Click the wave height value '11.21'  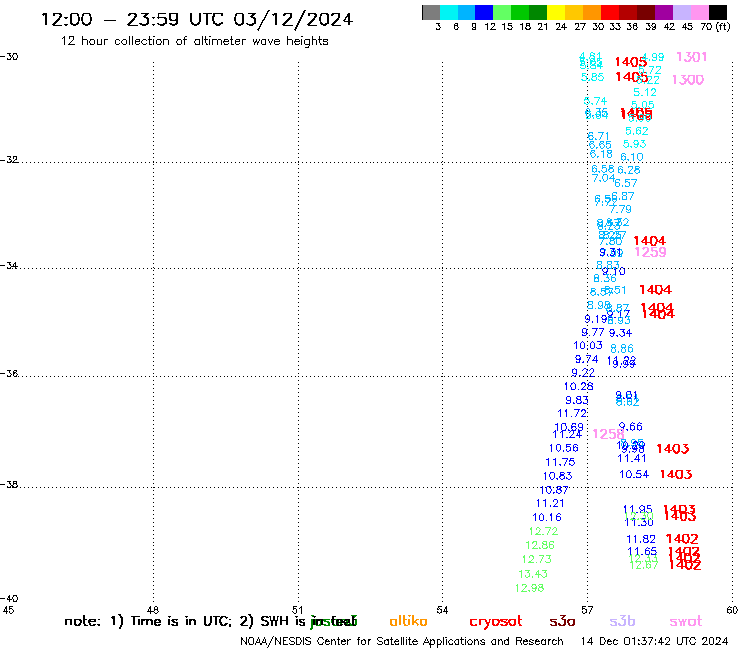(550, 503)
